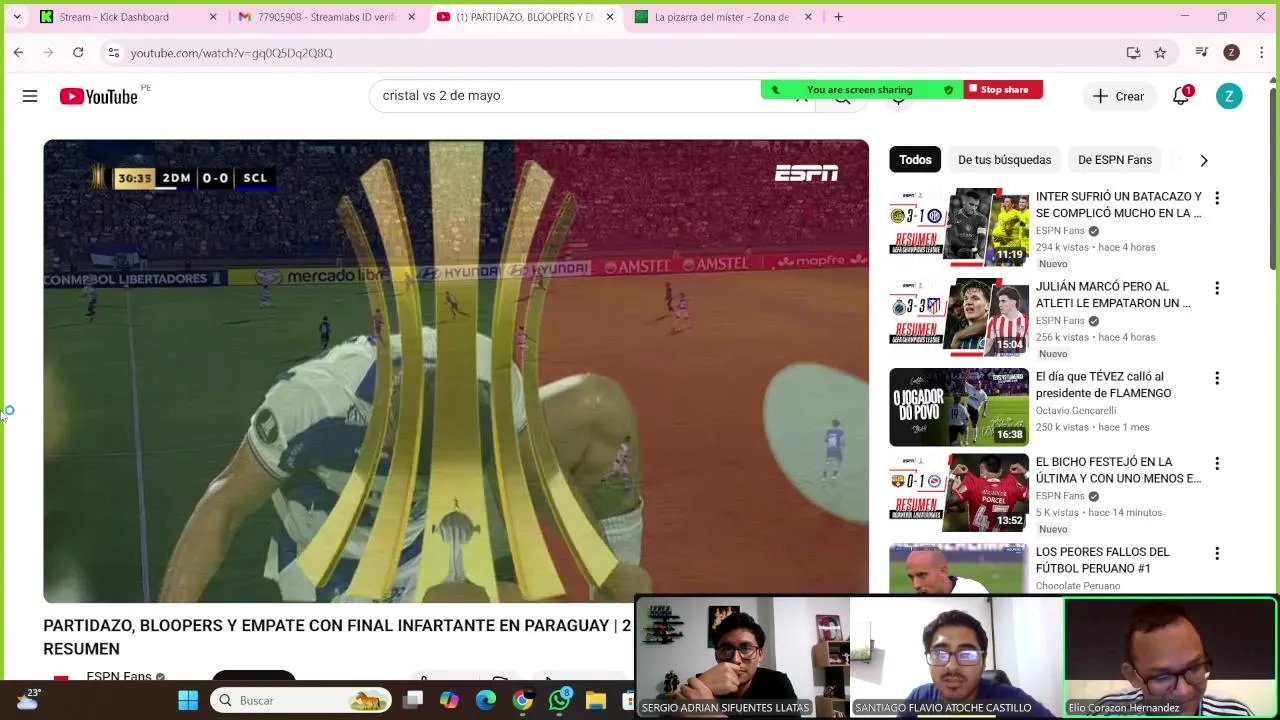Open the Chocolate Peruano channel link
The image size is (1280, 720).
click(x=1078, y=586)
